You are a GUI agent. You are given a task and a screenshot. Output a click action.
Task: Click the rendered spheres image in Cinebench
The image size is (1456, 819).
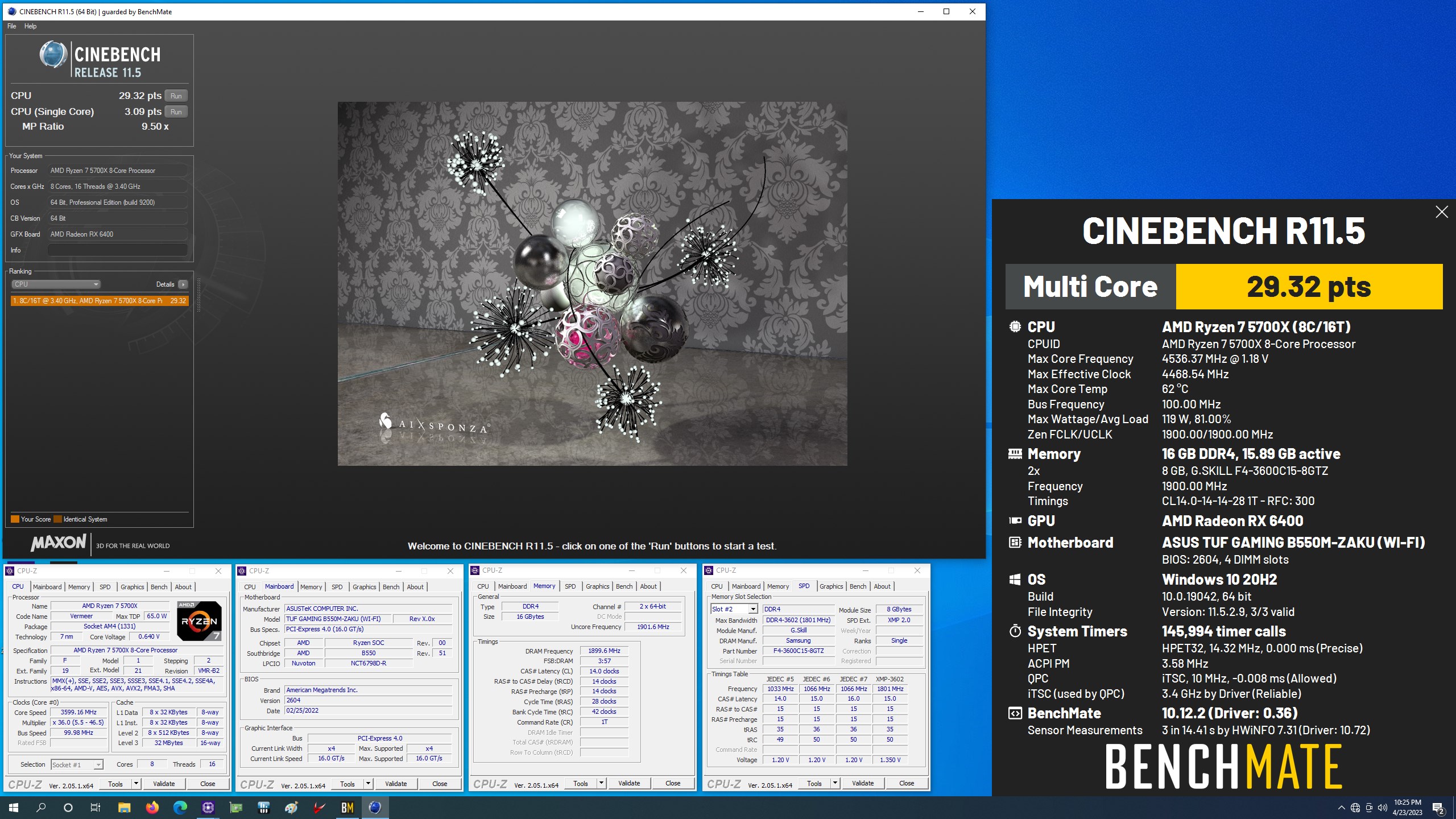(592, 284)
